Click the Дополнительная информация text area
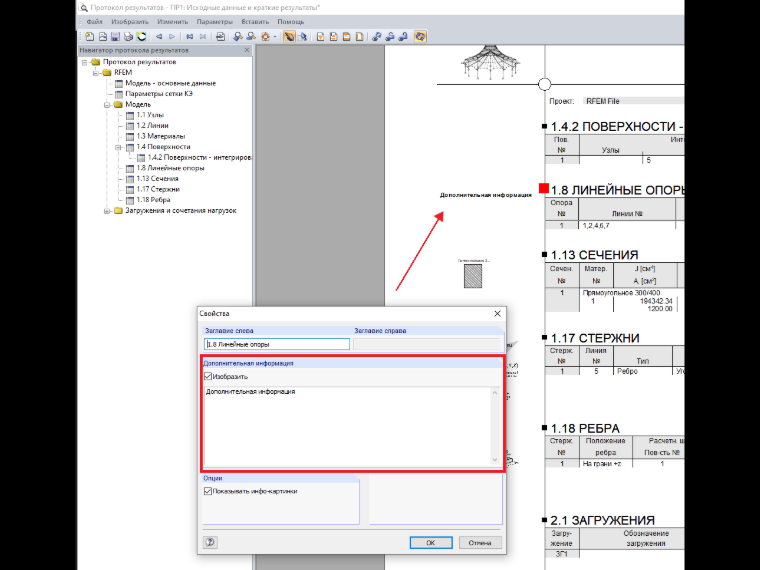The image size is (760, 570). (348, 426)
